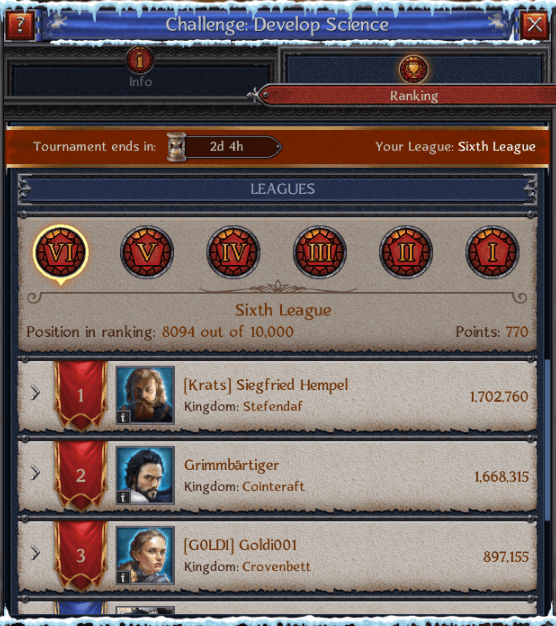Viewport: 556px width, 626px height.
Task: Select the Fourth League IV badge
Action: click(x=233, y=252)
